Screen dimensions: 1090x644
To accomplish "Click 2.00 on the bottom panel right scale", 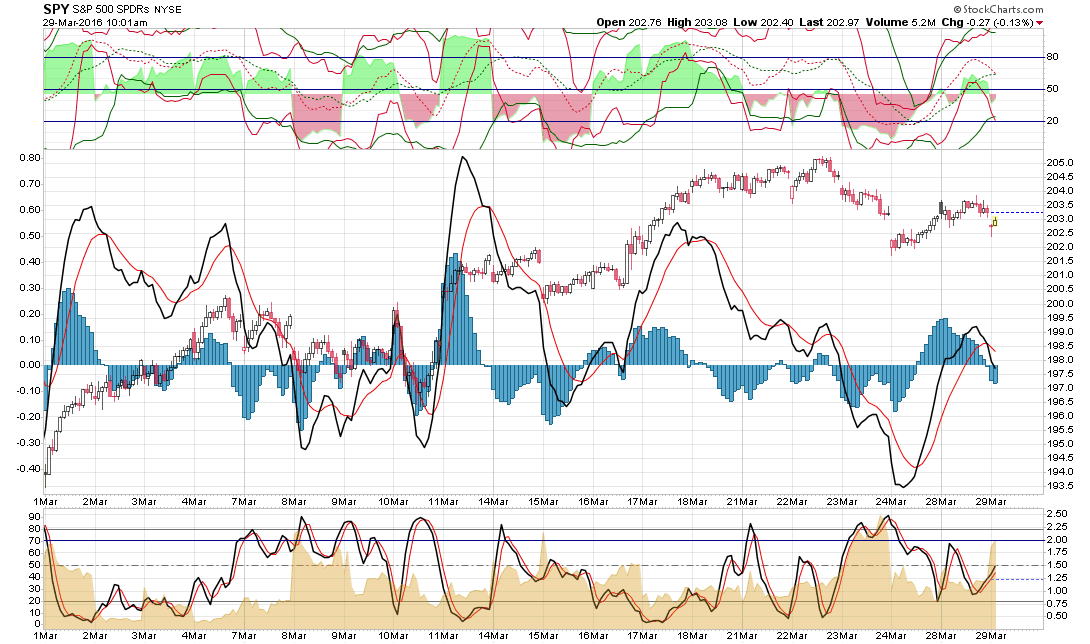I will (1057, 540).
